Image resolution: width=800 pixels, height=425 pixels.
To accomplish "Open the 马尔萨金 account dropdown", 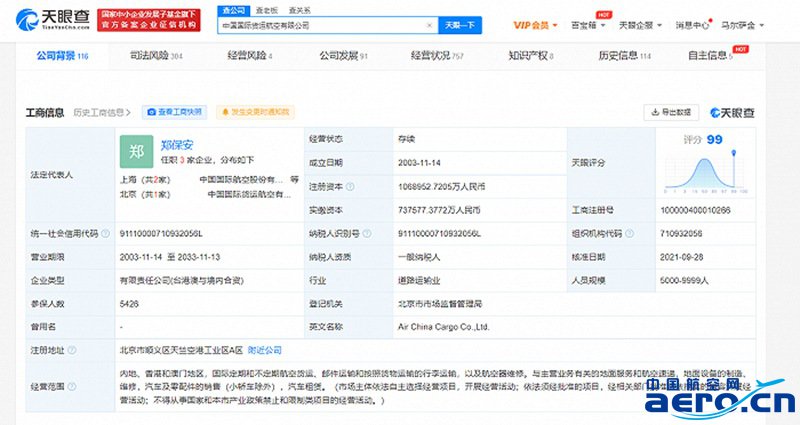I will click(x=742, y=25).
